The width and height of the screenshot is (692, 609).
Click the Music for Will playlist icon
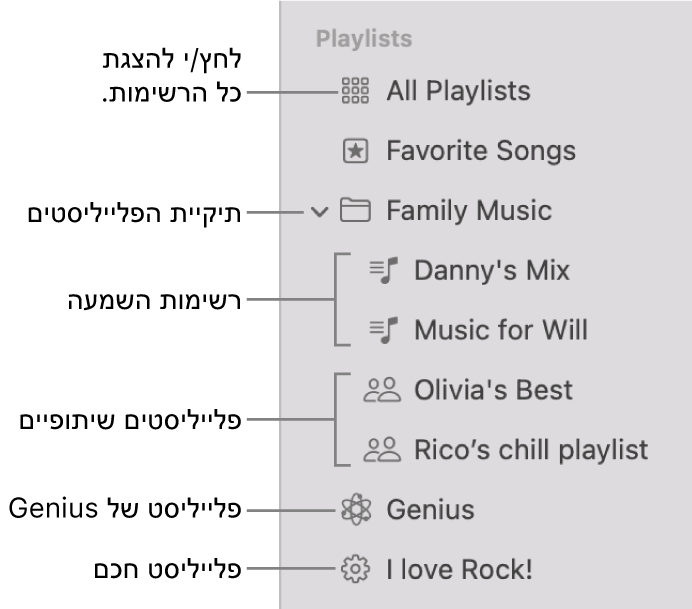tap(383, 330)
